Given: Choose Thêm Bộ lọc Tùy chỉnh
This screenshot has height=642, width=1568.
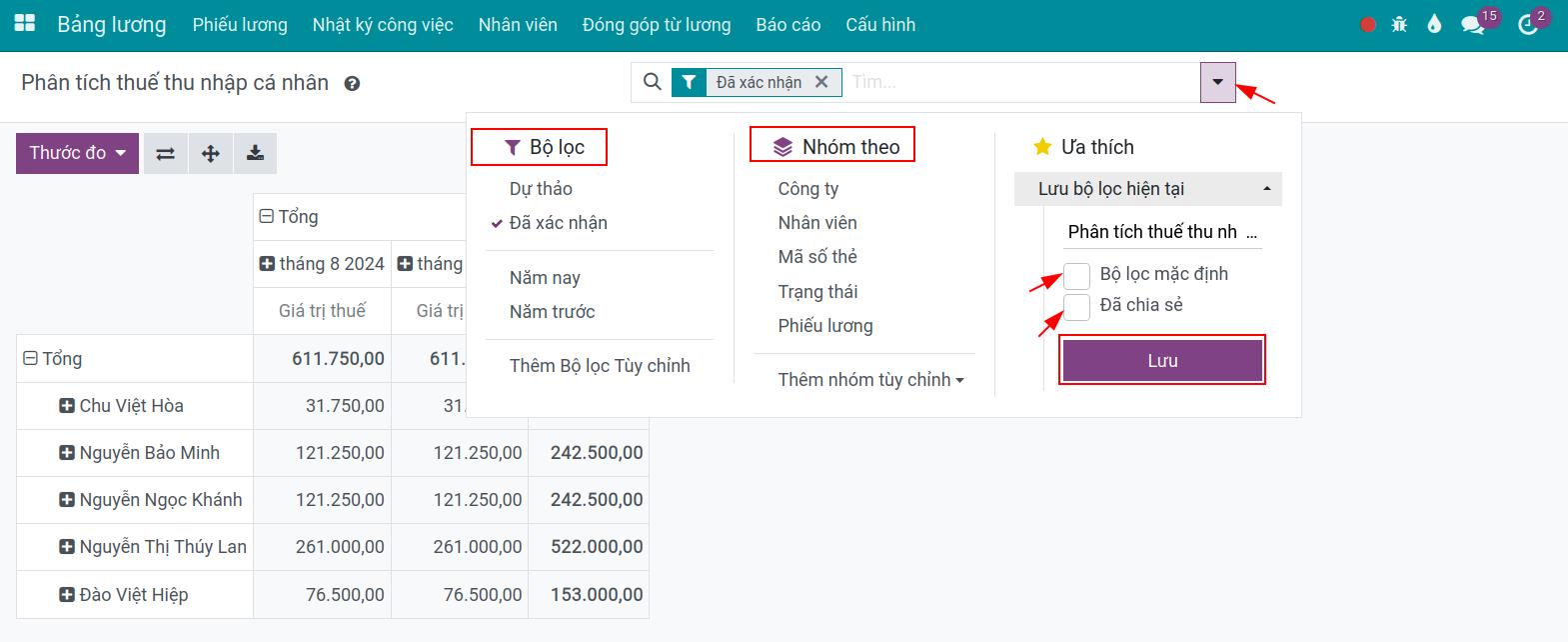Looking at the screenshot, I should pos(600,366).
